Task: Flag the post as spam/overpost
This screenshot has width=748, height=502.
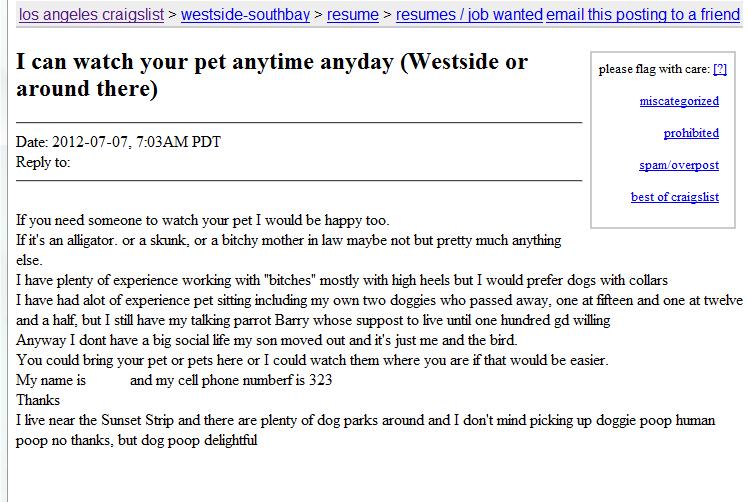Action: [678, 165]
